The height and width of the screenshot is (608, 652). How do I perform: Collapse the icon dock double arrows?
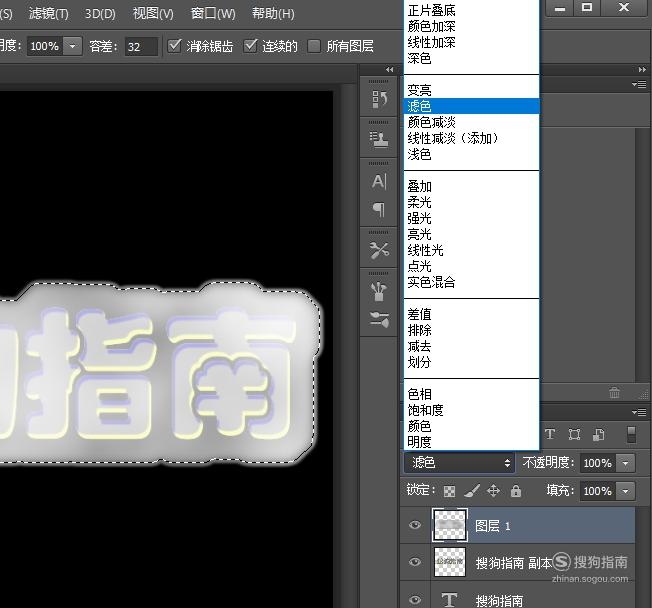click(390, 69)
